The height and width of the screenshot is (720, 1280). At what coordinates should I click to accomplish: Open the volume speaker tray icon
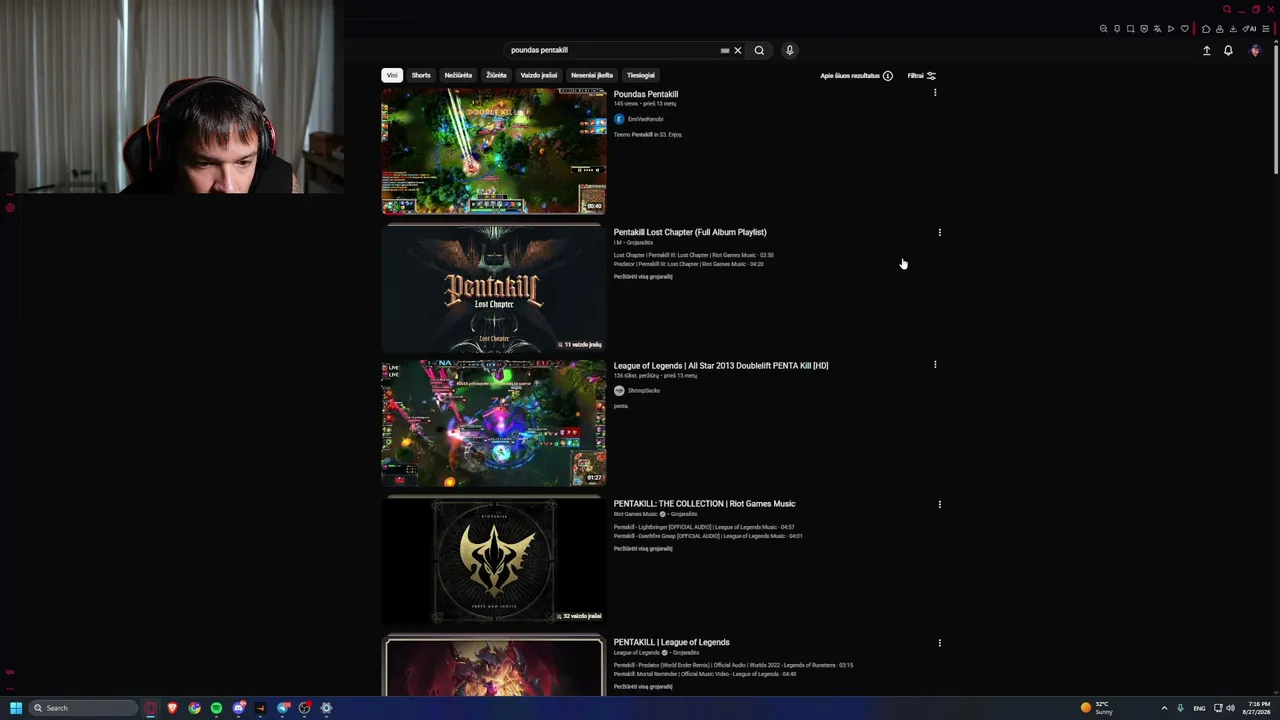[1230, 708]
